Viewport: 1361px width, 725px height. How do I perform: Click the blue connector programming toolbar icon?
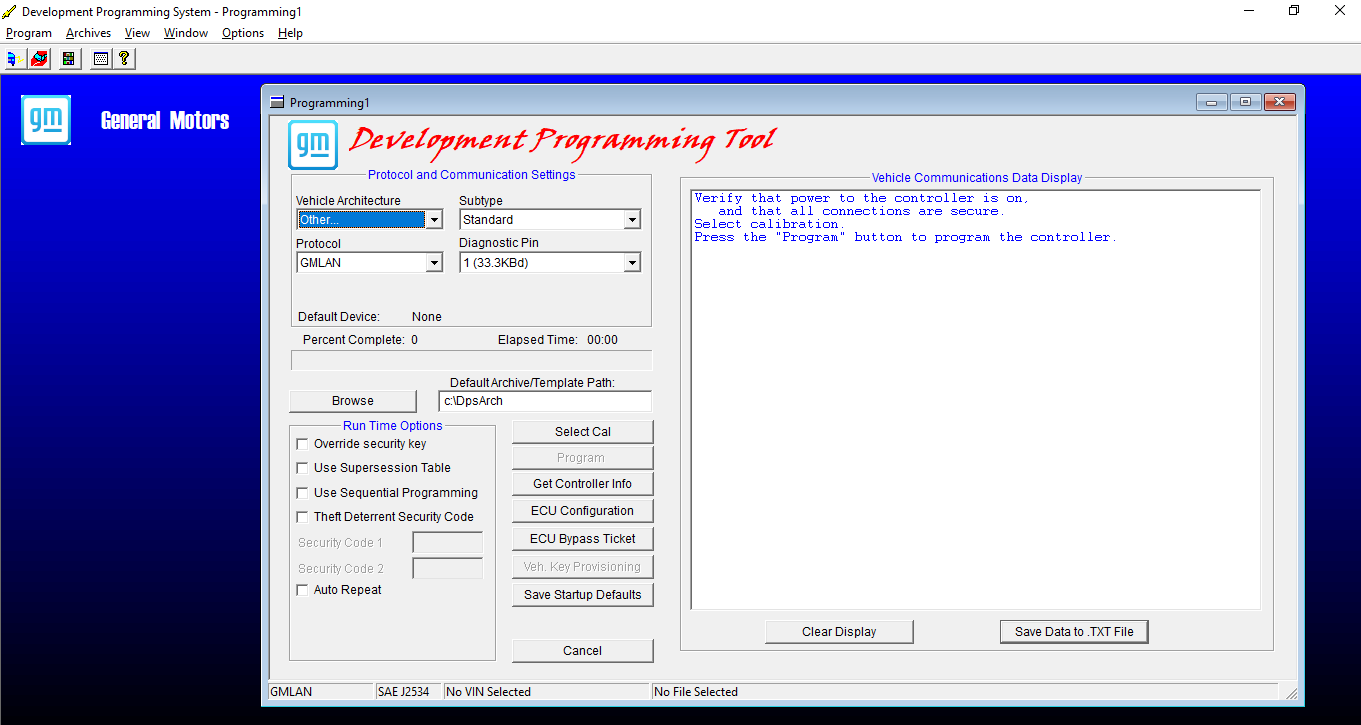[x=16, y=59]
